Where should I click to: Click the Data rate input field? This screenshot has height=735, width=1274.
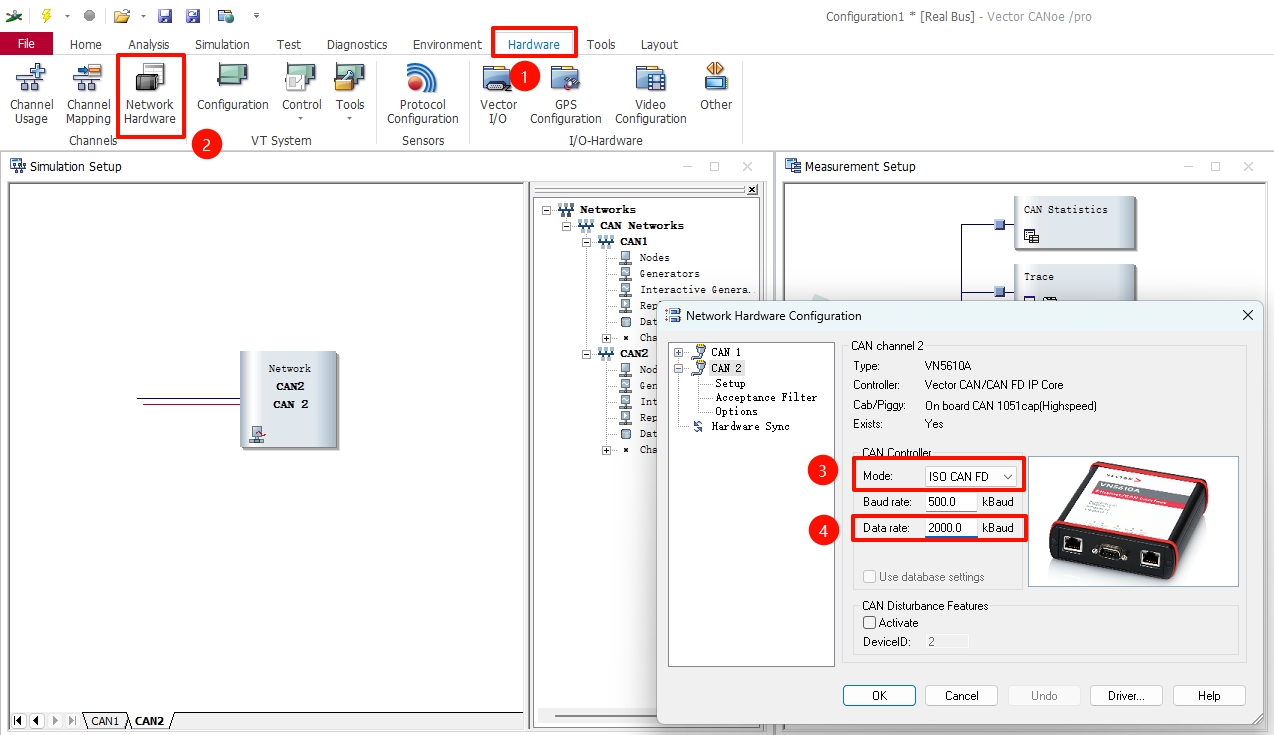point(950,528)
